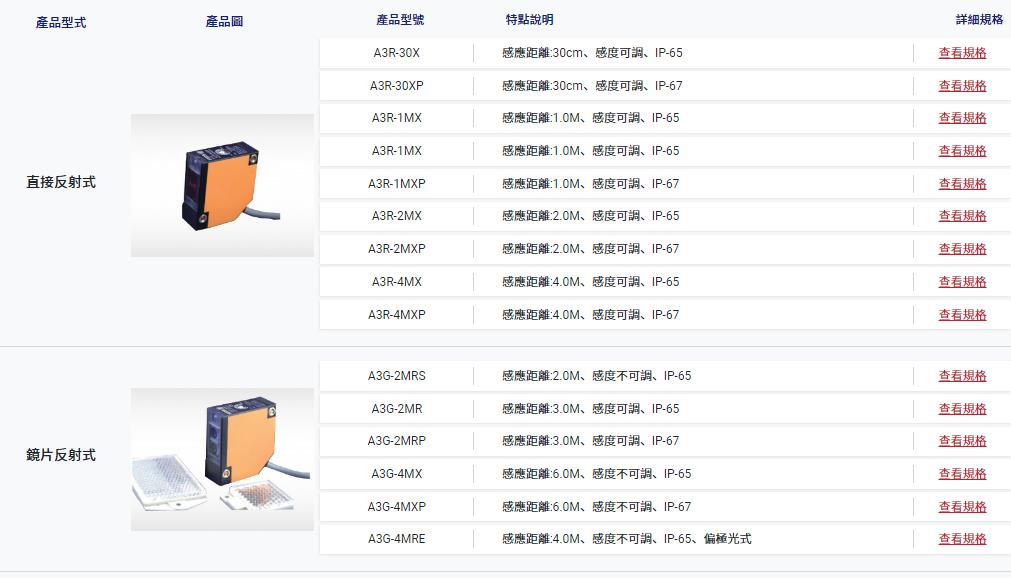Click the description text for A3R-30X
Screen dimensions: 1011x578
click(592, 53)
